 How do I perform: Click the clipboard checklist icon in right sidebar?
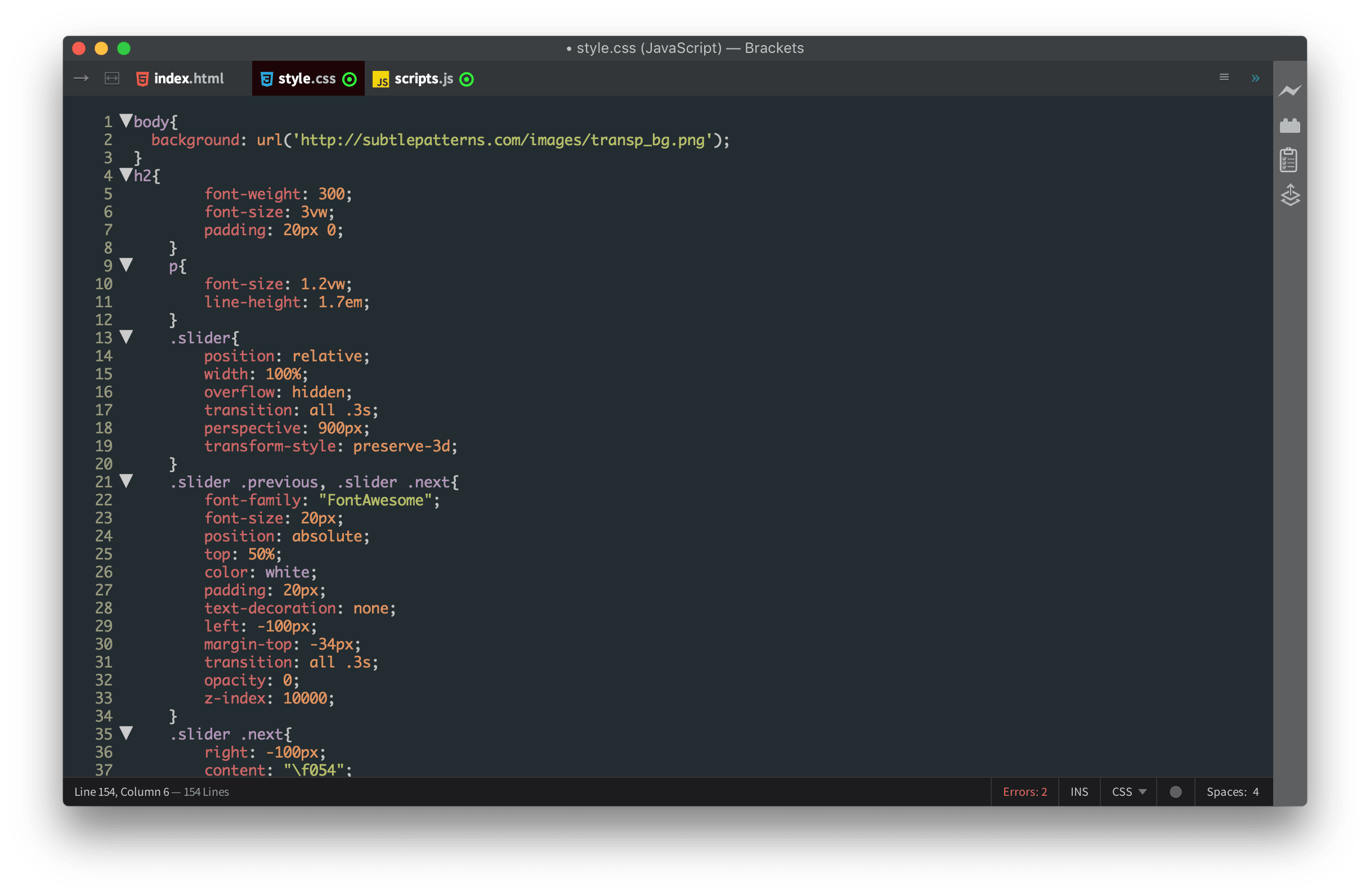coord(1291,159)
